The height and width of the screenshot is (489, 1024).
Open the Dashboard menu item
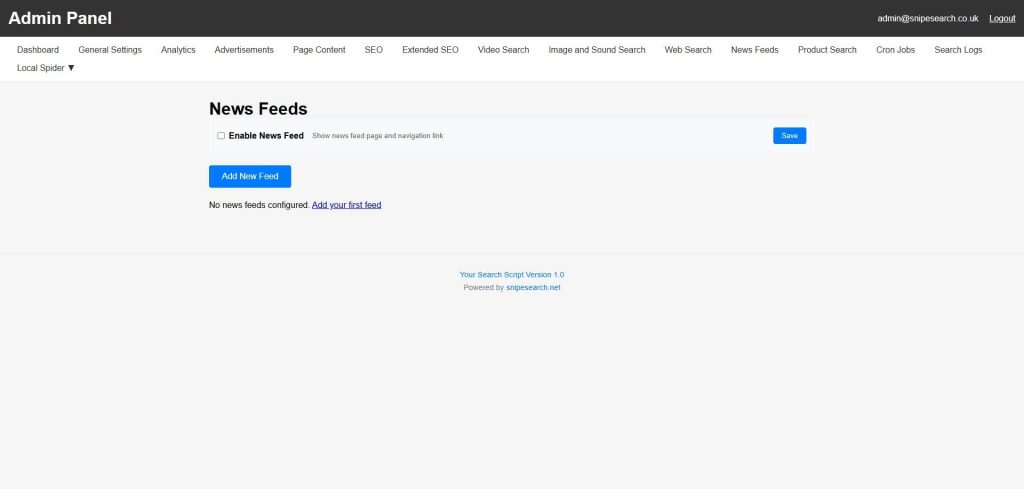tap(38, 50)
